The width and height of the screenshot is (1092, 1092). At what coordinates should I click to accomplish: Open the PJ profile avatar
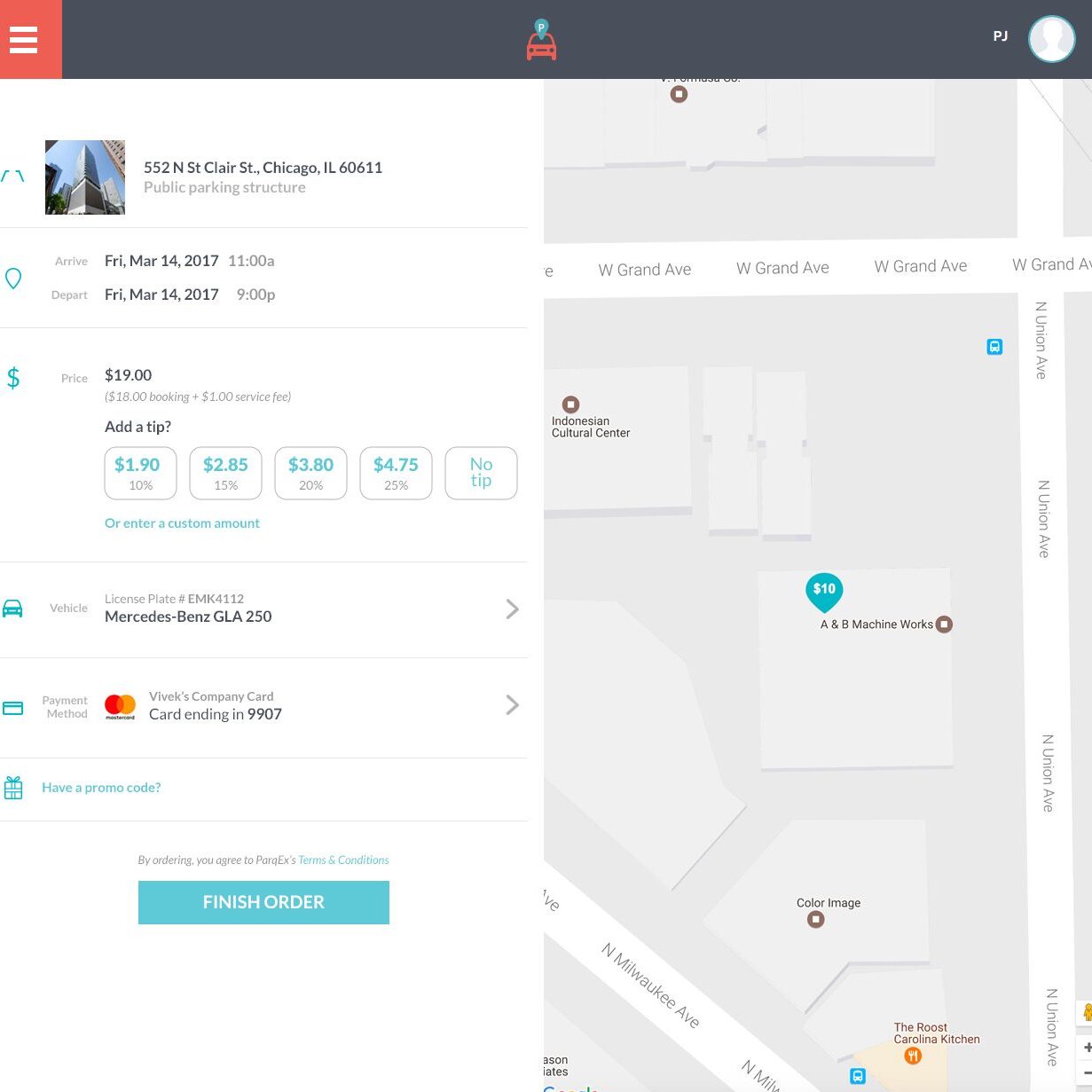[1051, 39]
